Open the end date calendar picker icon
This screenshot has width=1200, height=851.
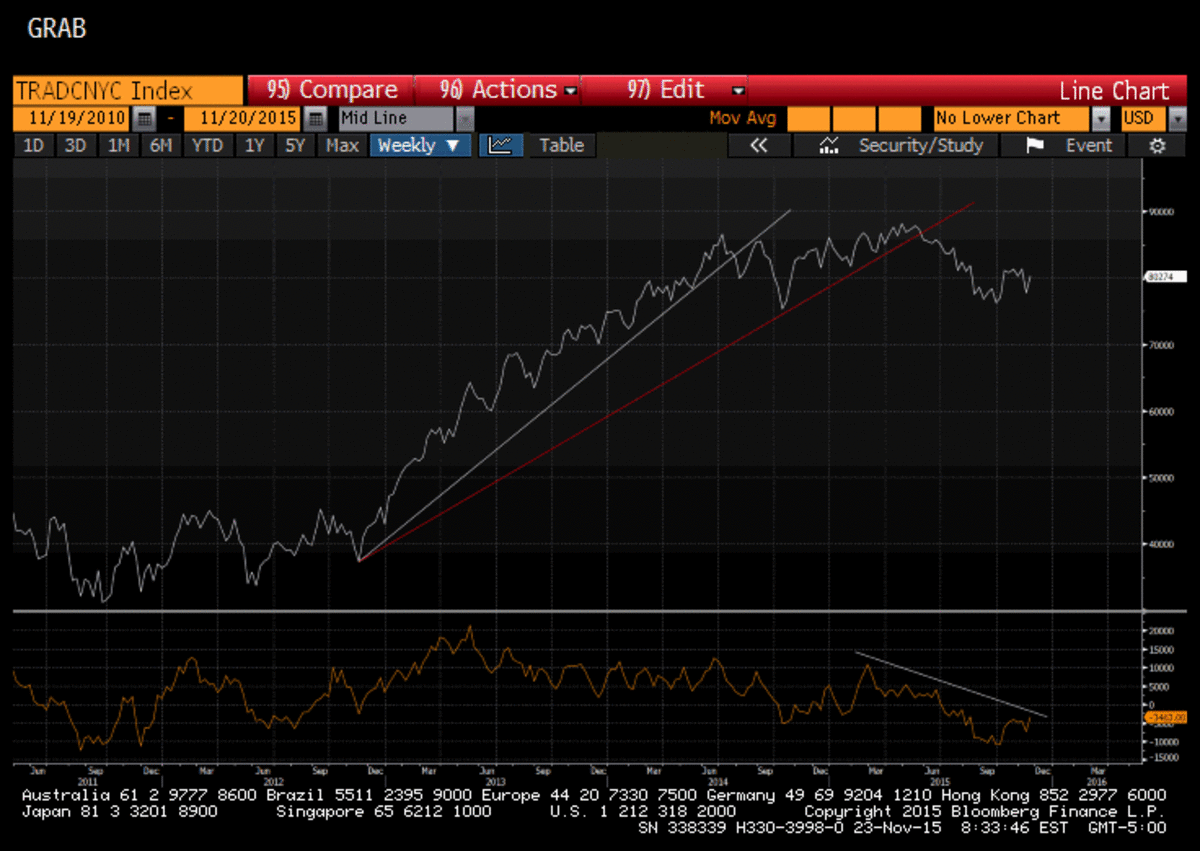315,118
